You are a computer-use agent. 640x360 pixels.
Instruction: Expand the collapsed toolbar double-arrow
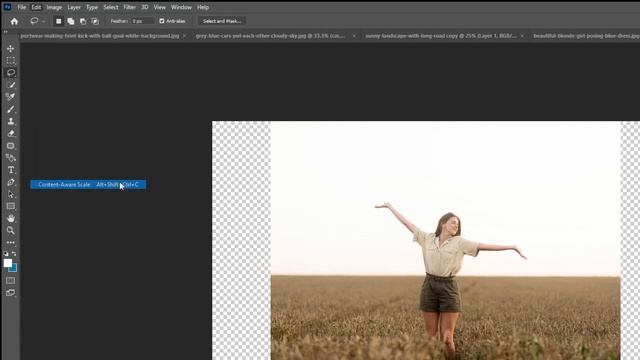(6, 31)
